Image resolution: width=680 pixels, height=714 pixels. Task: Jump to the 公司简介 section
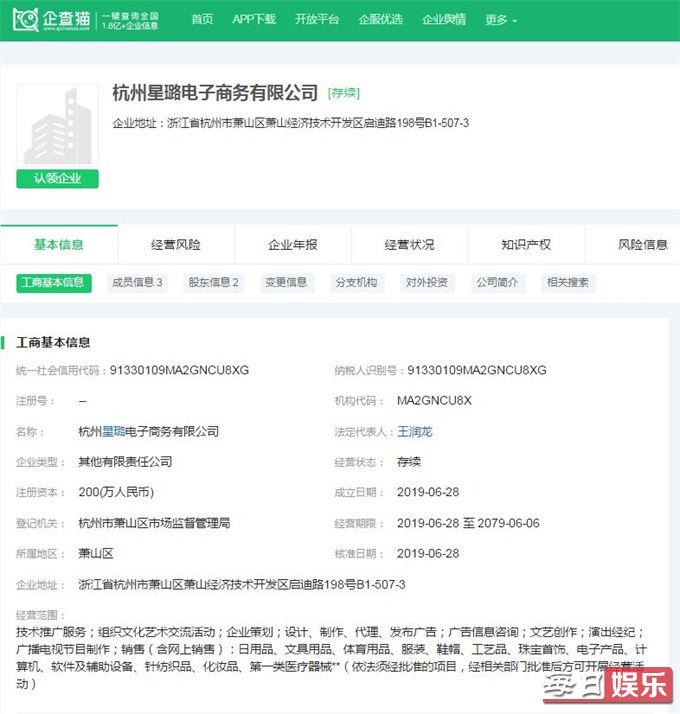(x=497, y=283)
